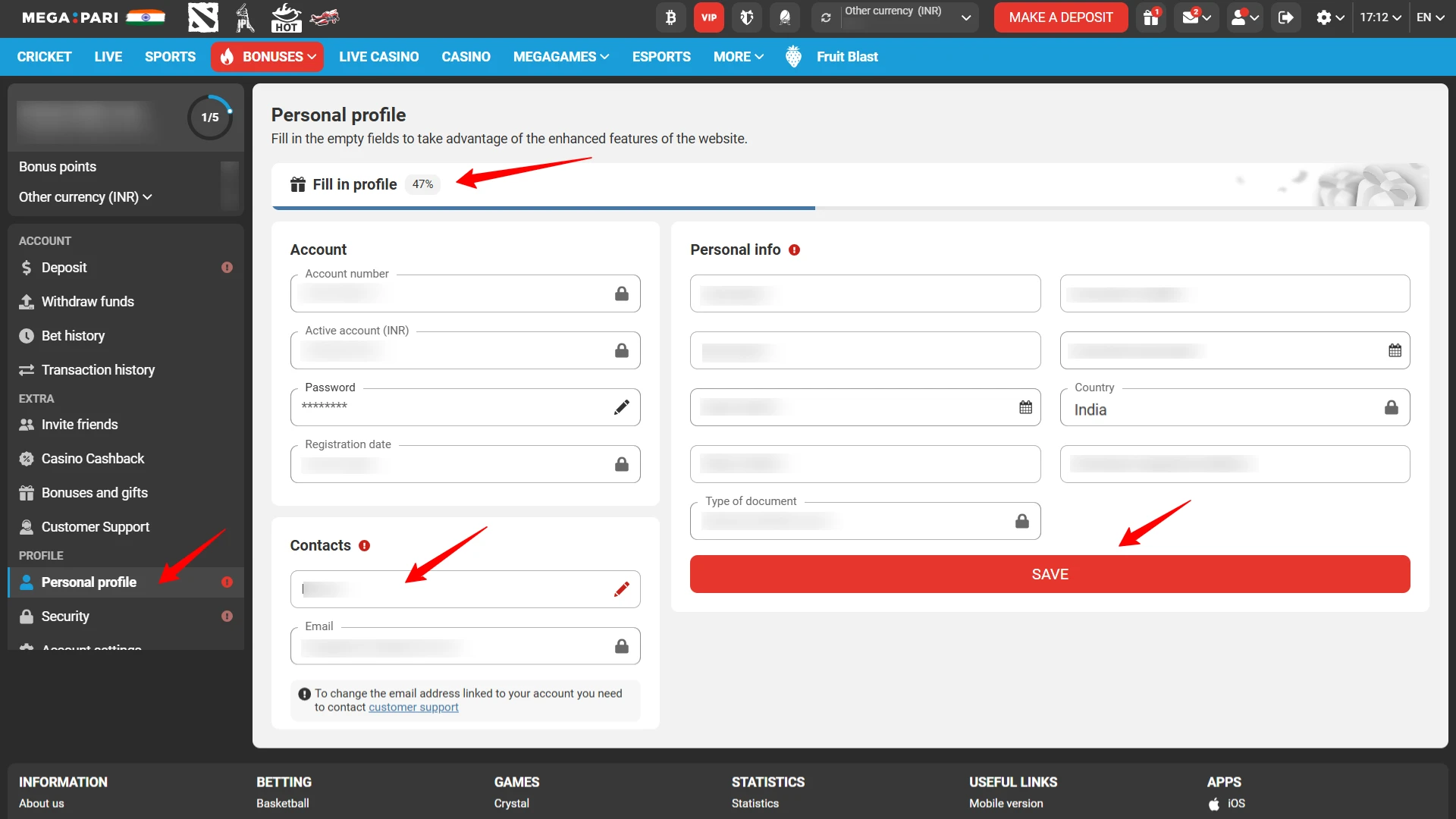Launch the Aviator plane icon
The width and height of the screenshot is (1456, 819).
pos(325,17)
